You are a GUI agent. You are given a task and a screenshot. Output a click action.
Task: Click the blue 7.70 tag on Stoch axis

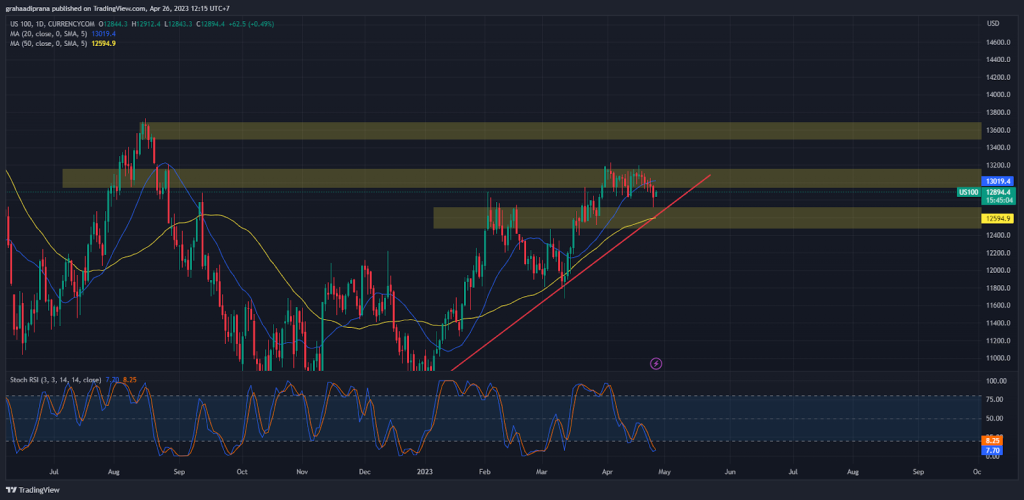tap(991, 450)
